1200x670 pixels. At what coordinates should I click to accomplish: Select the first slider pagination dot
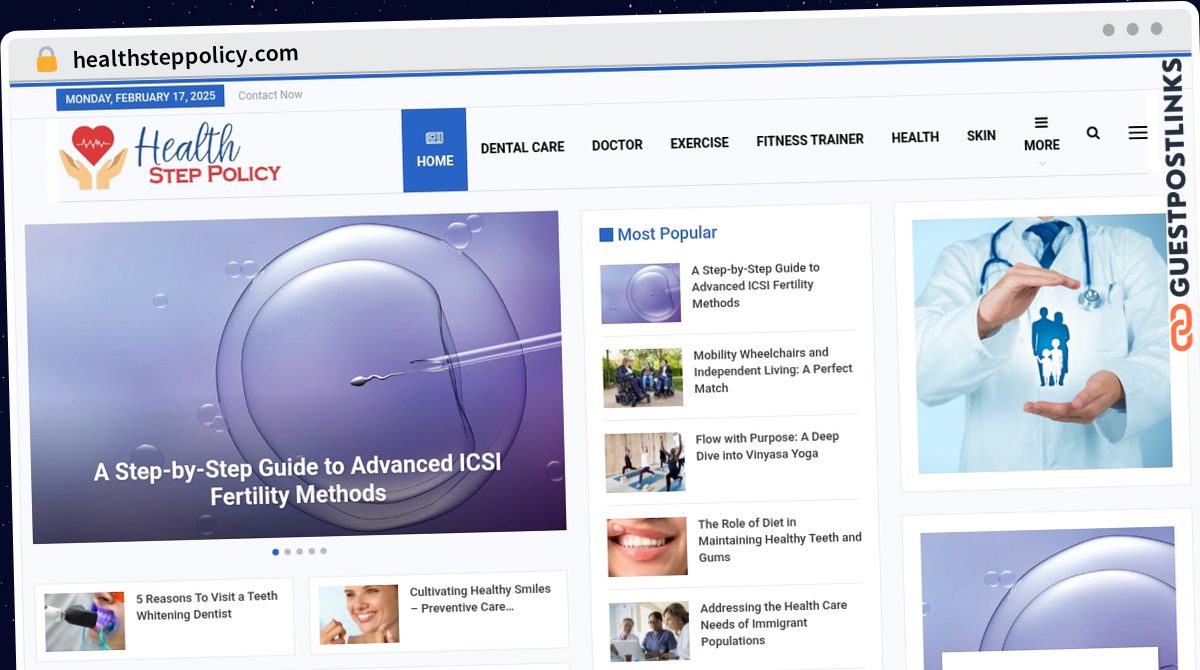[275, 552]
